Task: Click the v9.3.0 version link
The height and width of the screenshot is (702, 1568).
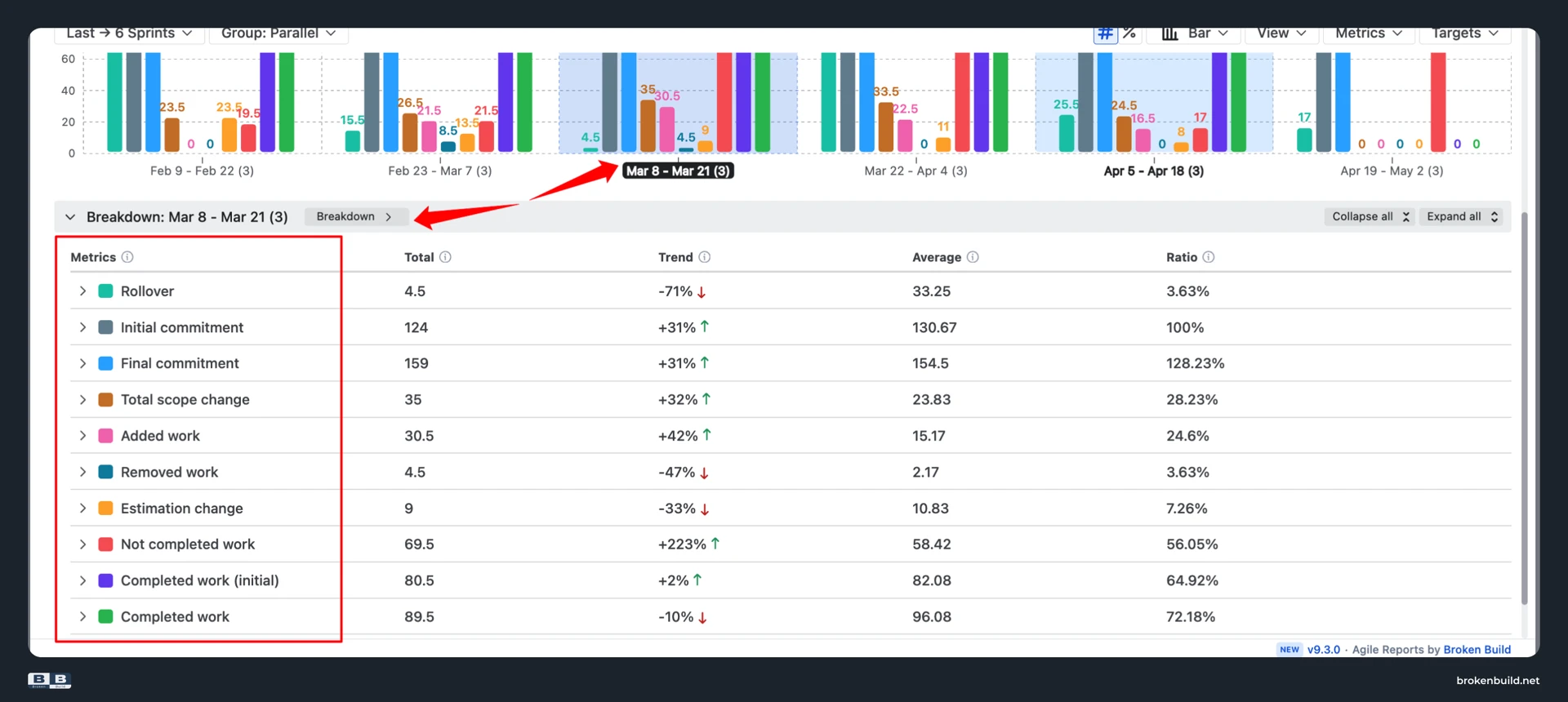Action: [1324, 650]
